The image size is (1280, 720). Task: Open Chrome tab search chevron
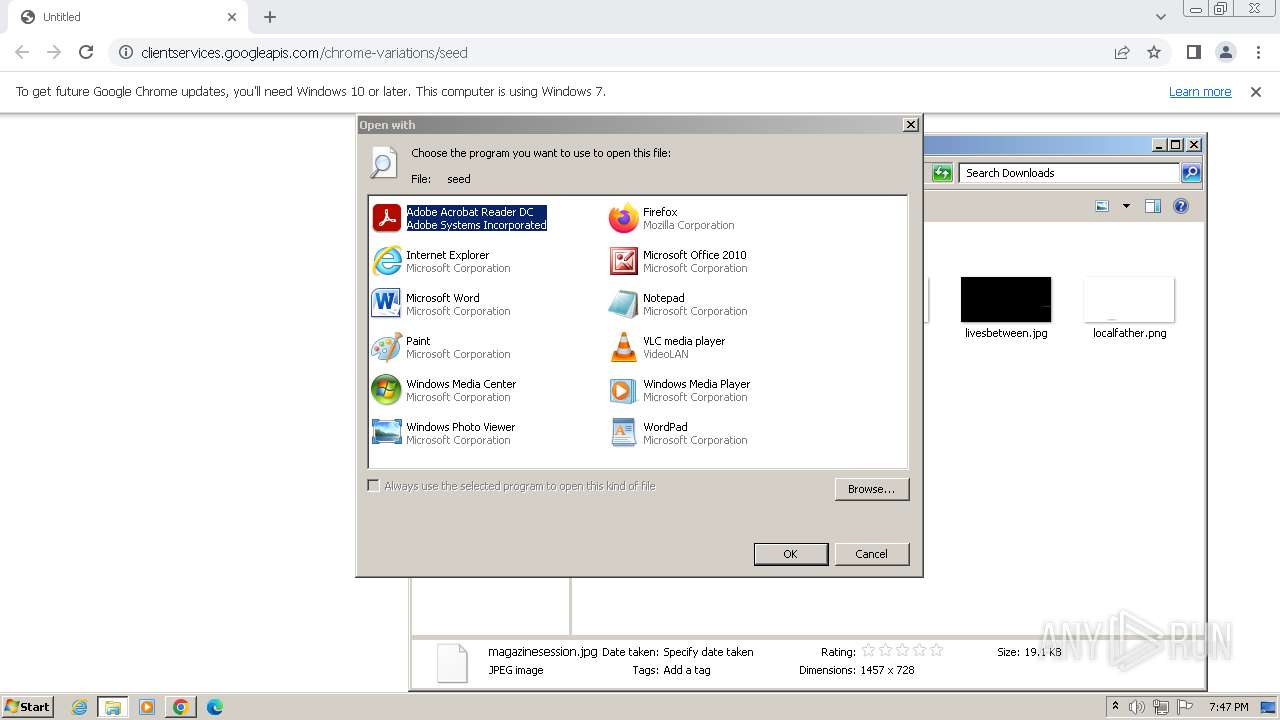click(x=1160, y=17)
